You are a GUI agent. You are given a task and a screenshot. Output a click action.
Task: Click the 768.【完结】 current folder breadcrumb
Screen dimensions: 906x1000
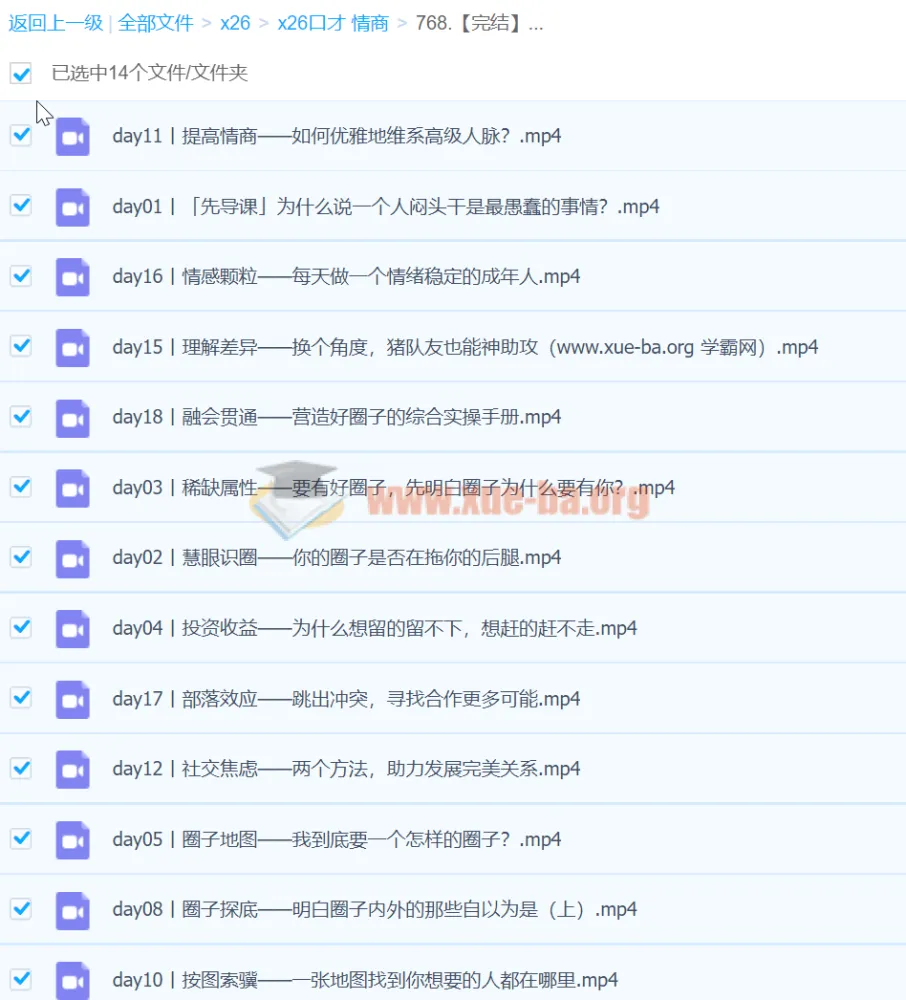coord(479,23)
